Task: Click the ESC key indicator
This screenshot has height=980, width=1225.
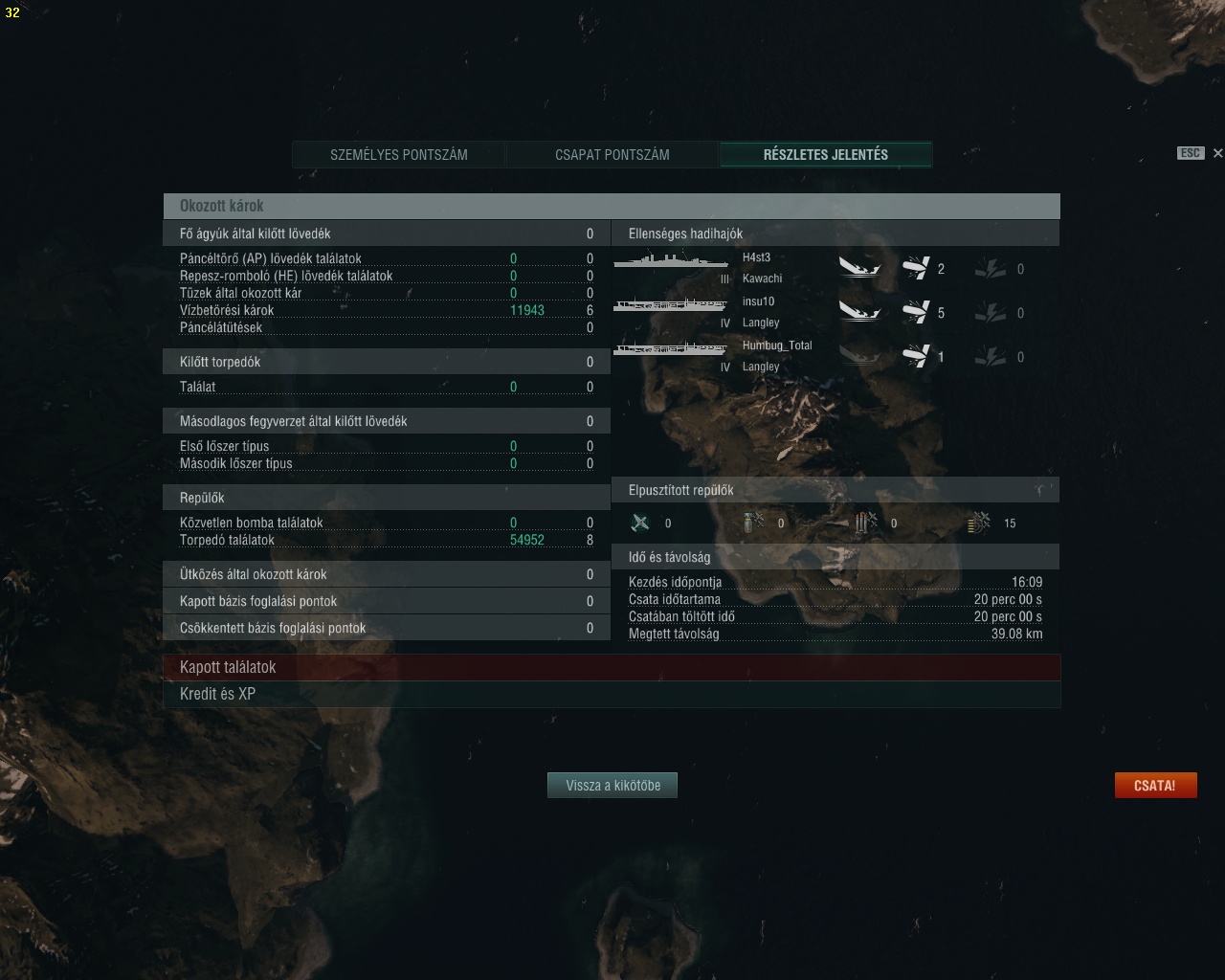Action: (x=1190, y=153)
